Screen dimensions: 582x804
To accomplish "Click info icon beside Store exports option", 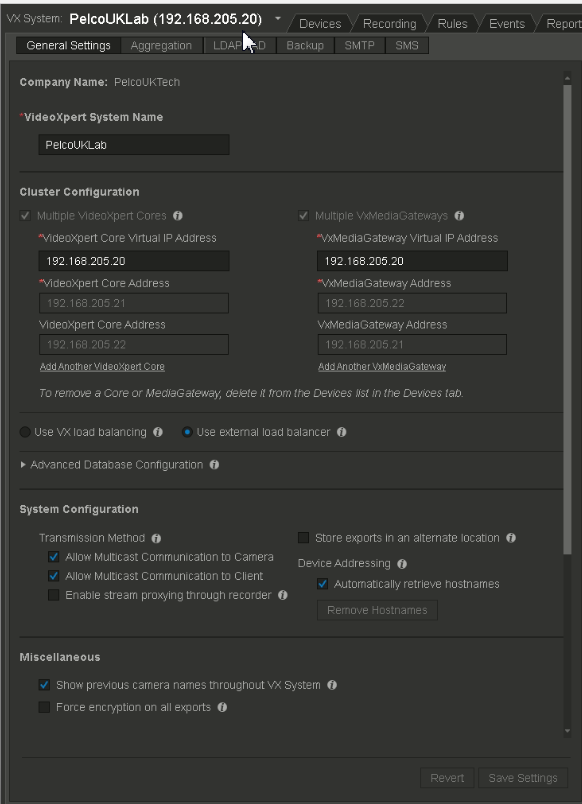I will 512,537.
